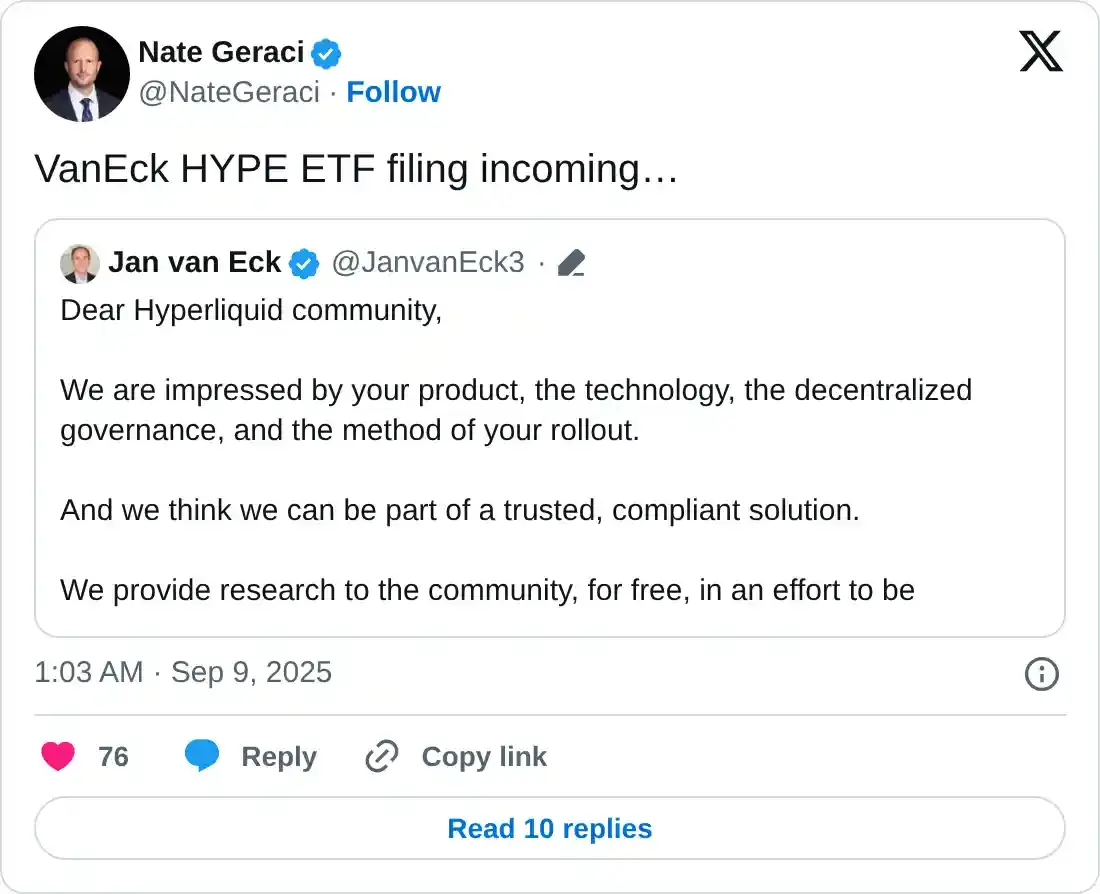Screen dimensions: 1100x894
Task: Open Jan van Eck's small avatar
Action: click(80, 263)
